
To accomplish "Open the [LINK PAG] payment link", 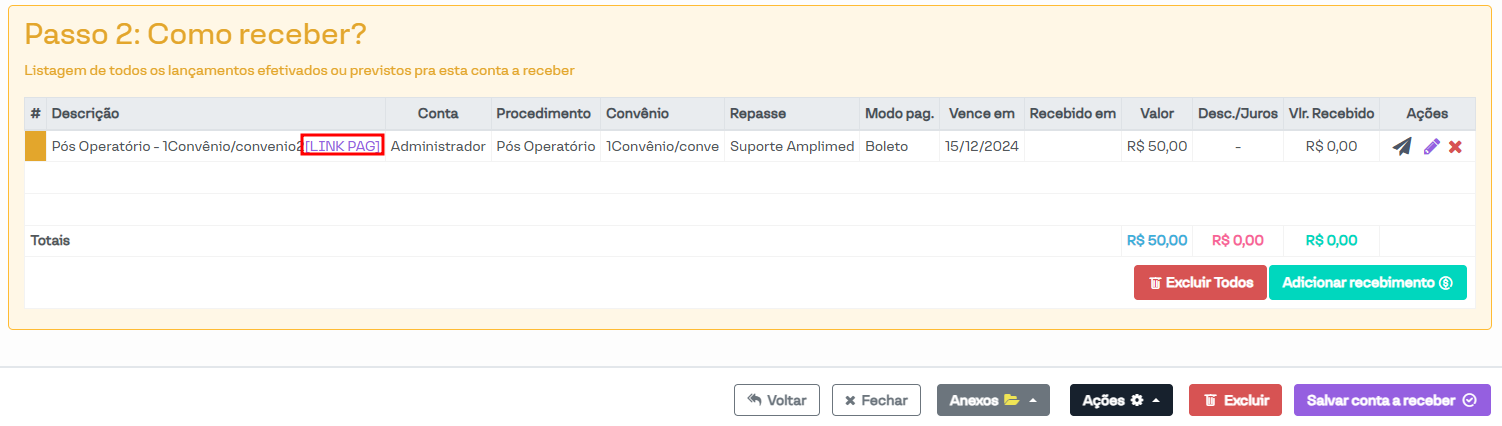I will [343, 147].
